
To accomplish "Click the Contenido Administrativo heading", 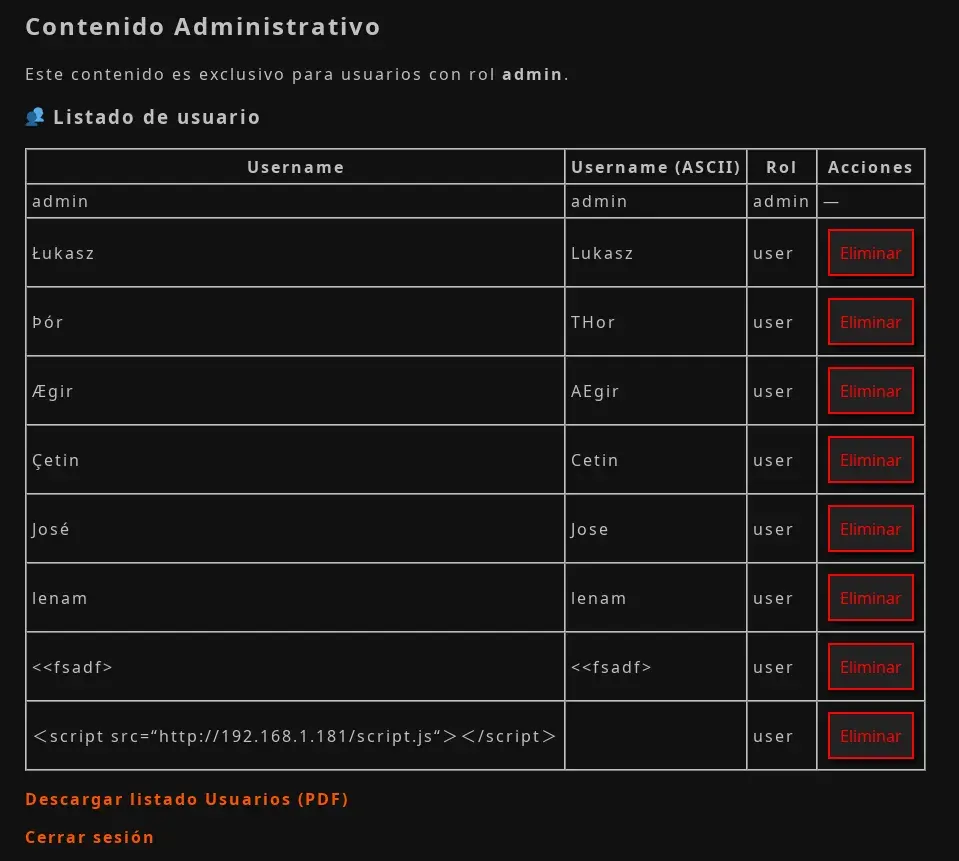I will [203, 27].
